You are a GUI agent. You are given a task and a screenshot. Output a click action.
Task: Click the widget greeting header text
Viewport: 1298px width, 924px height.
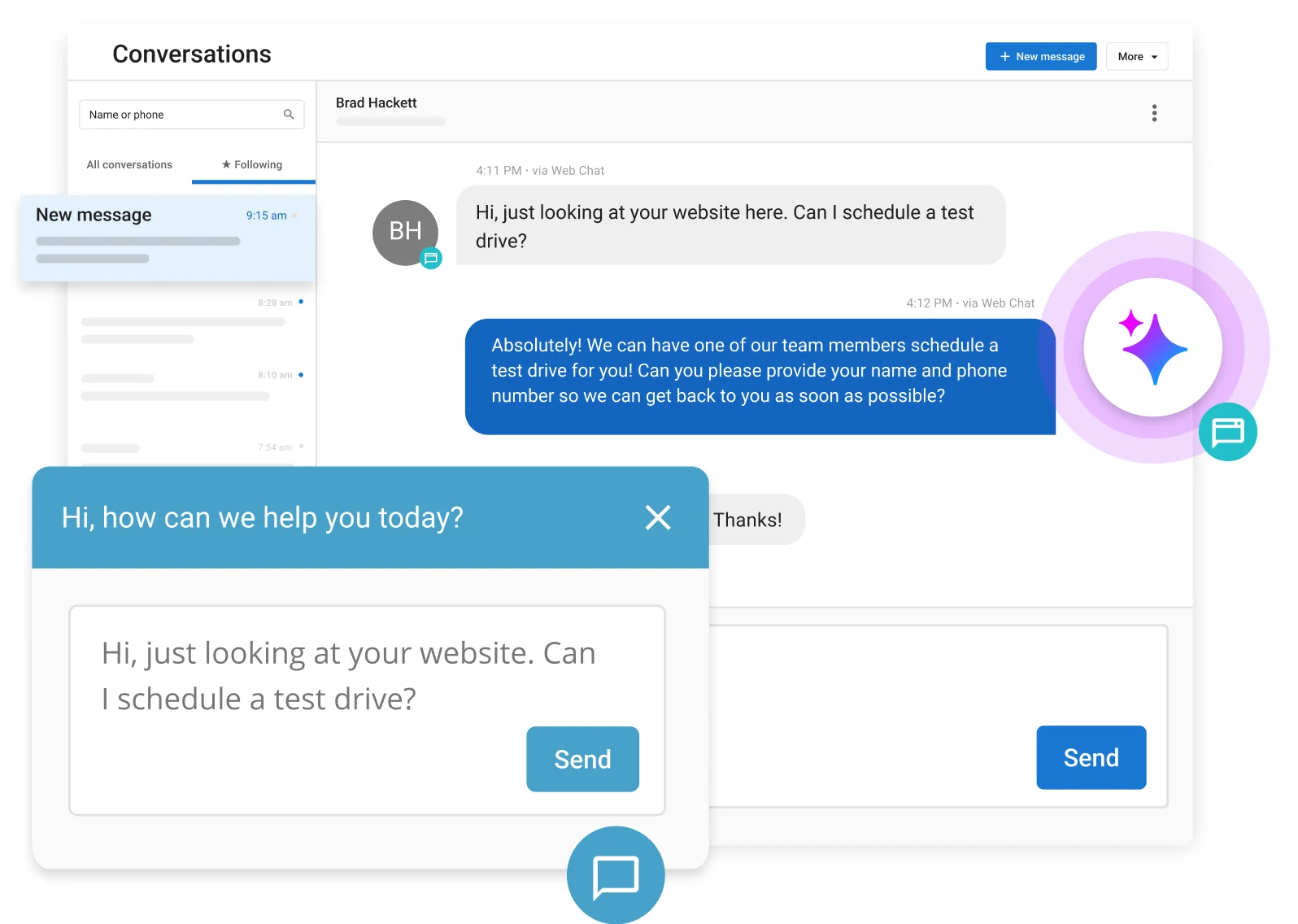click(263, 518)
